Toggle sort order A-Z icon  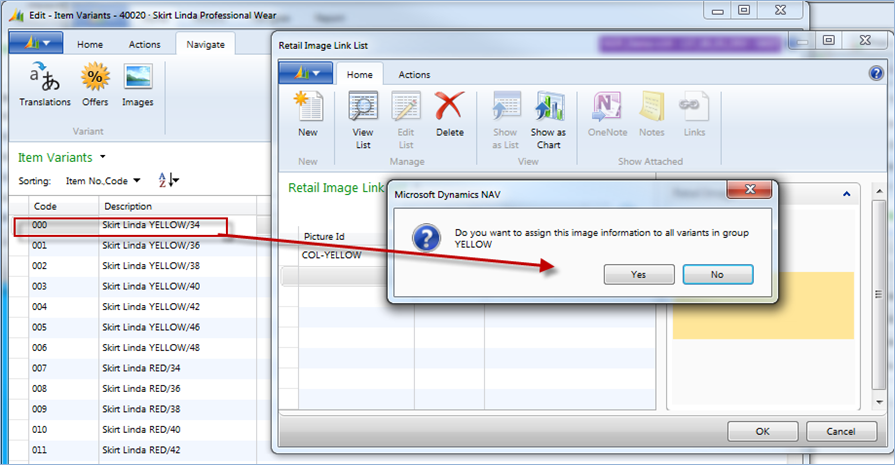[x=168, y=180]
